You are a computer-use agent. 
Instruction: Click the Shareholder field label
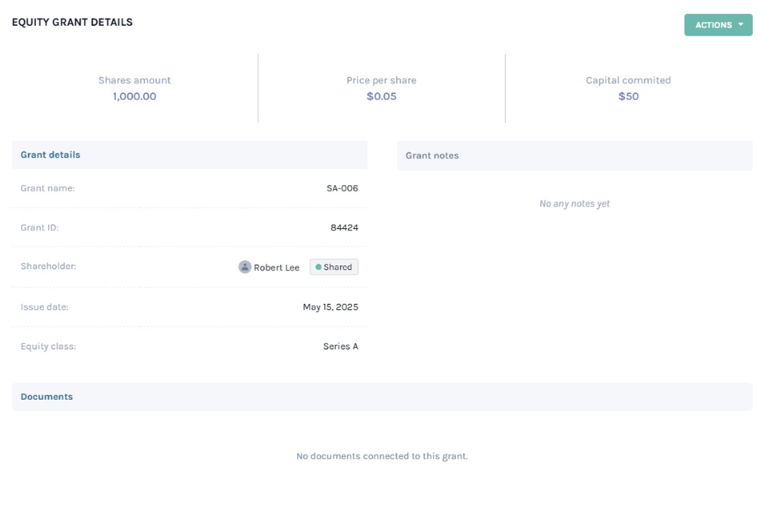[48, 266]
